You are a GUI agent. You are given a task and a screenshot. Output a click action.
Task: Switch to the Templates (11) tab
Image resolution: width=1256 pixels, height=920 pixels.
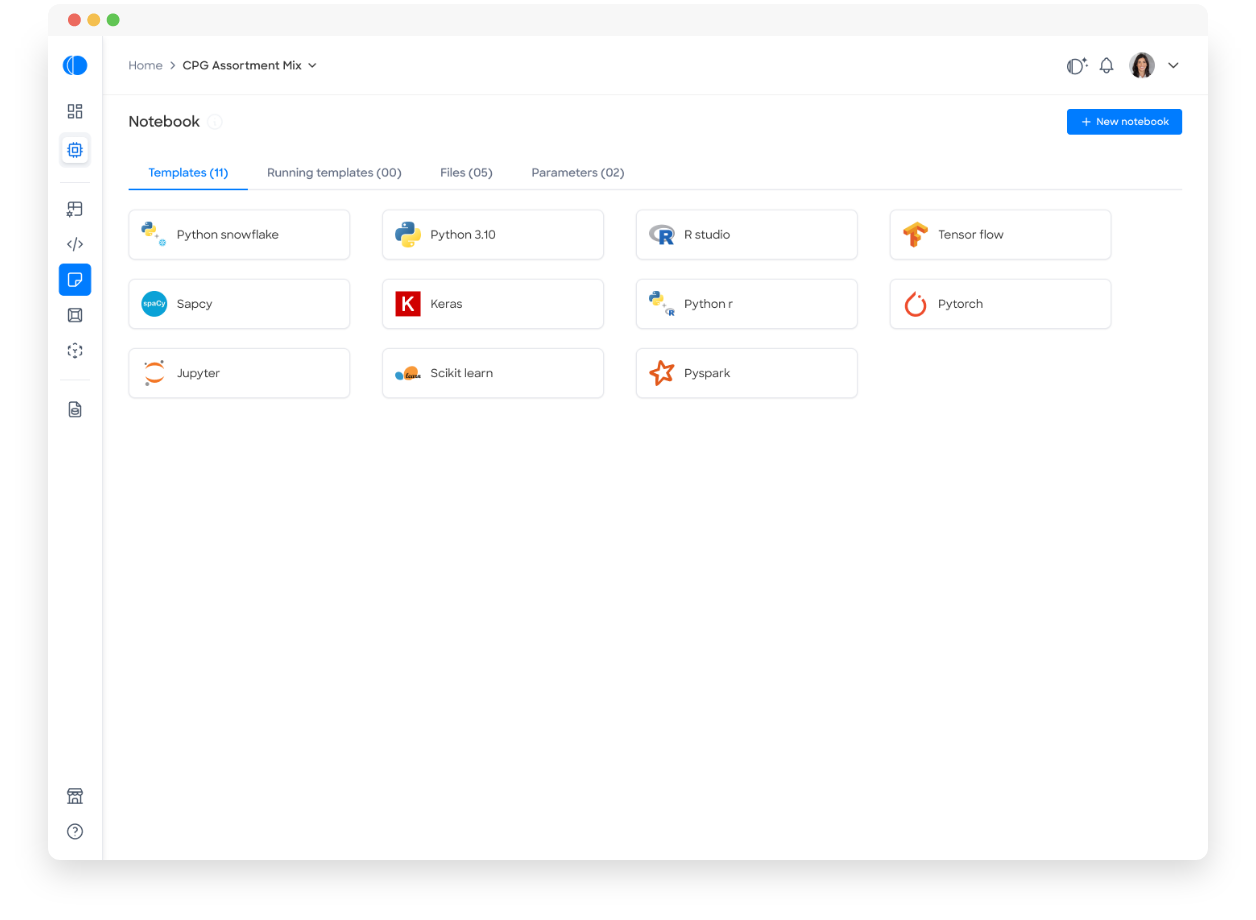(188, 173)
